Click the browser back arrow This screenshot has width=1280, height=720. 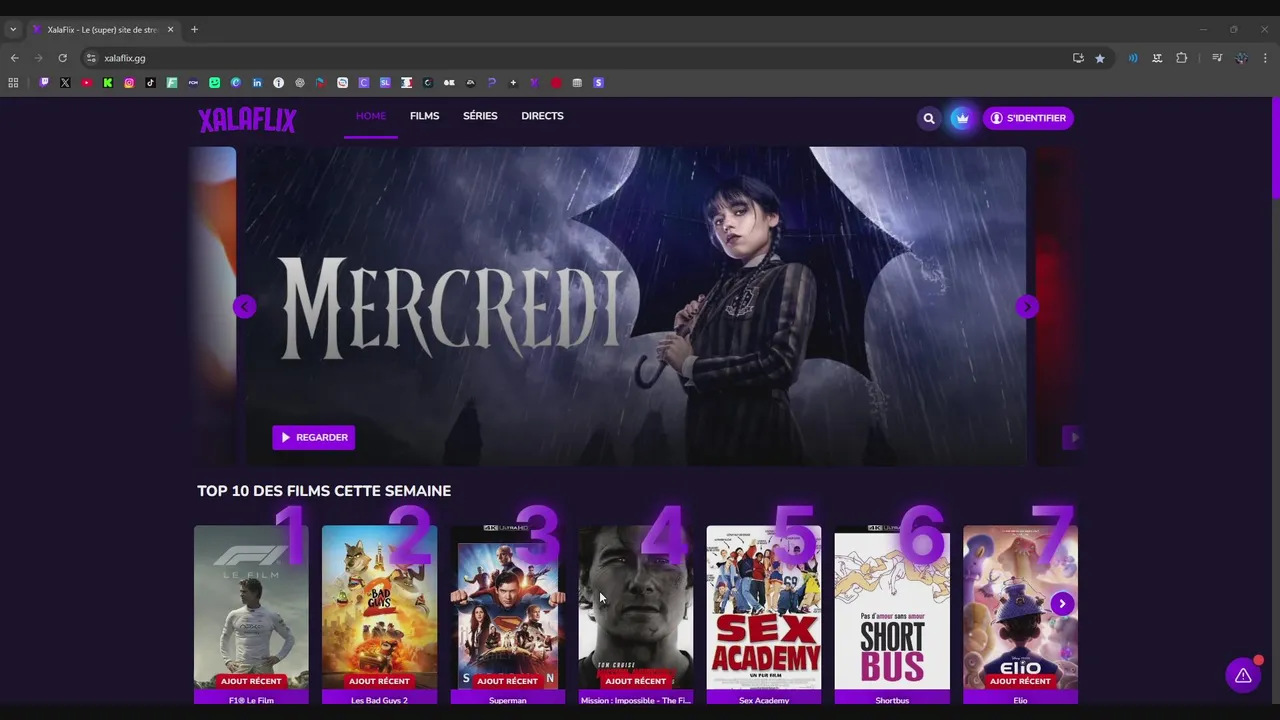(x=14, y=58)
